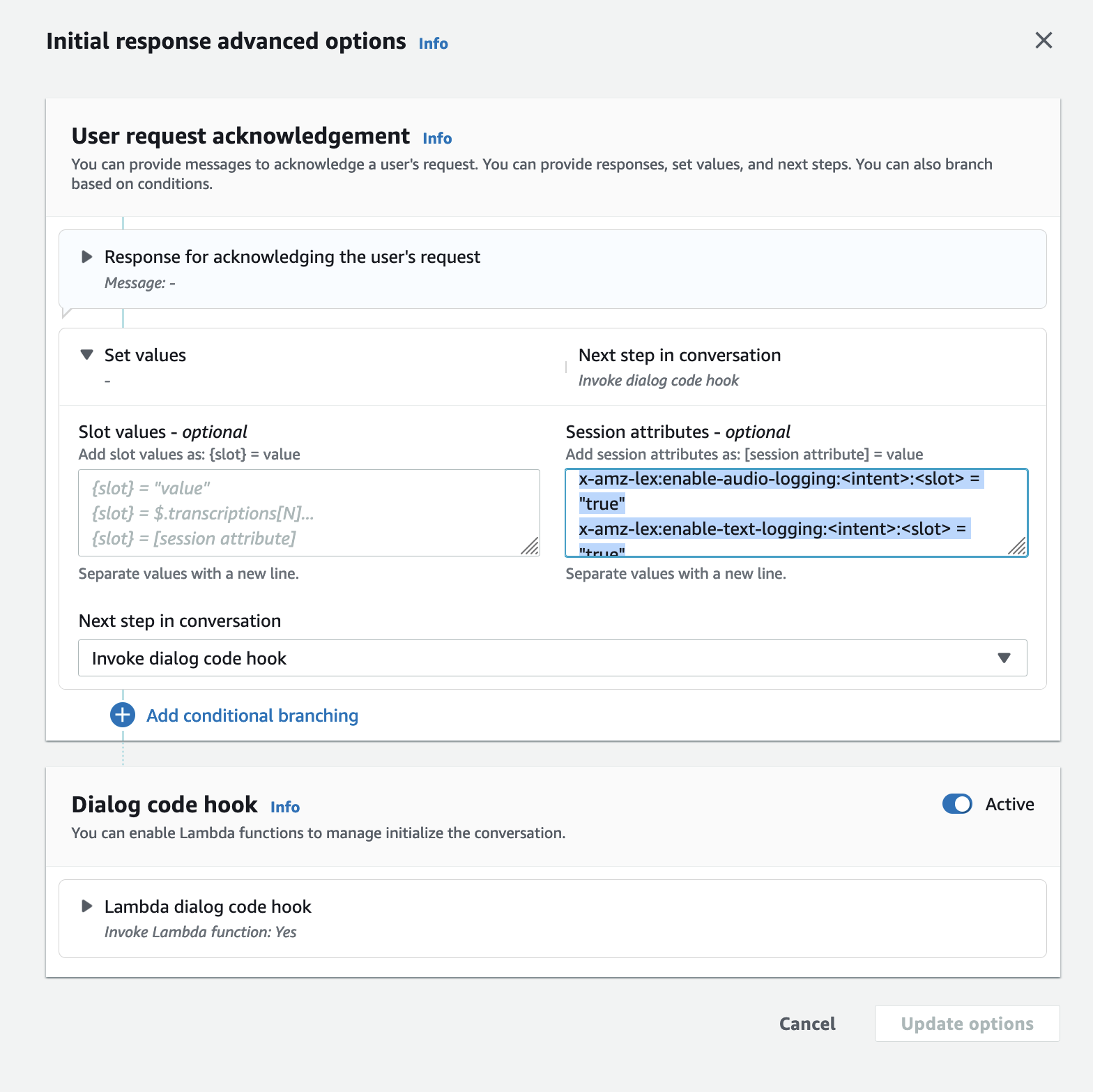Open Info link beside Initial response advanced options
The height and width of the screenshot is (1092, 1093).
(433, 44)
